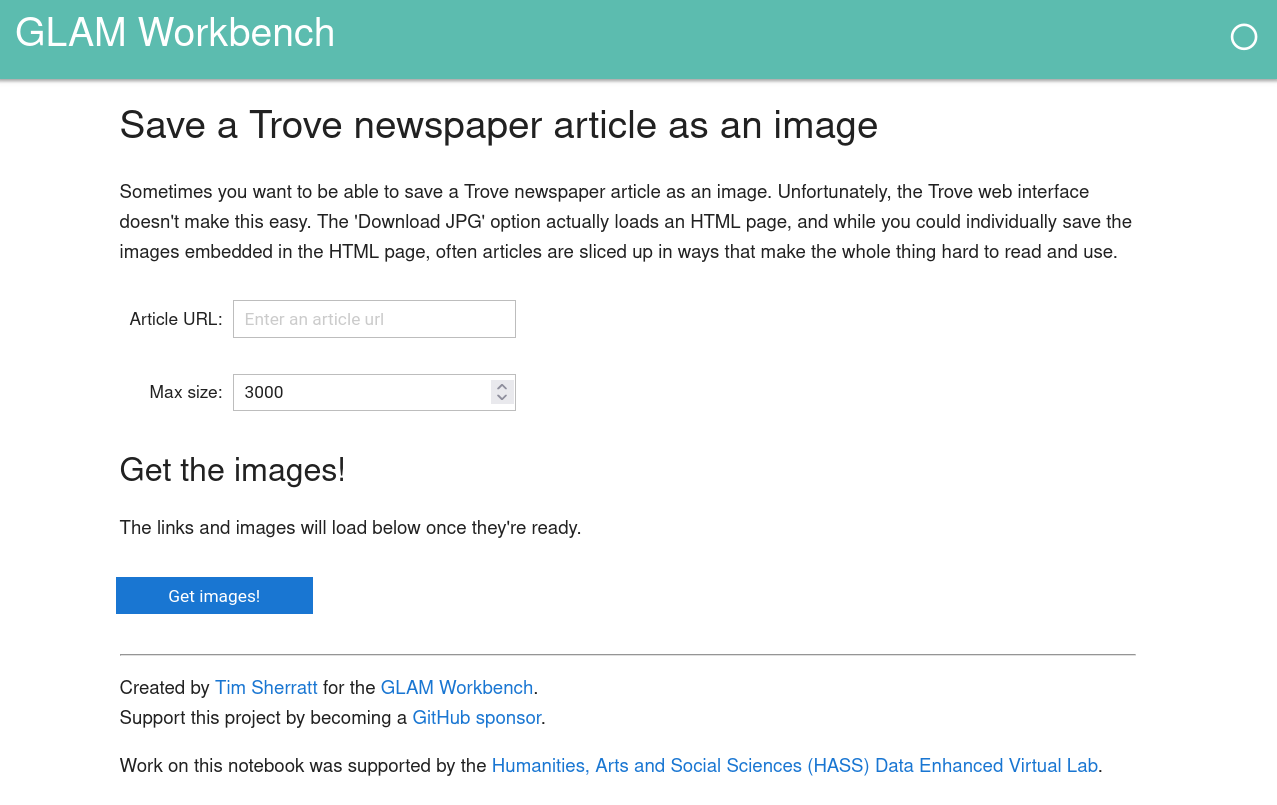Open the Tim Sherratt link
Image resolution: width=1277 pixels, height=805 pixels.
coord(266,688)
